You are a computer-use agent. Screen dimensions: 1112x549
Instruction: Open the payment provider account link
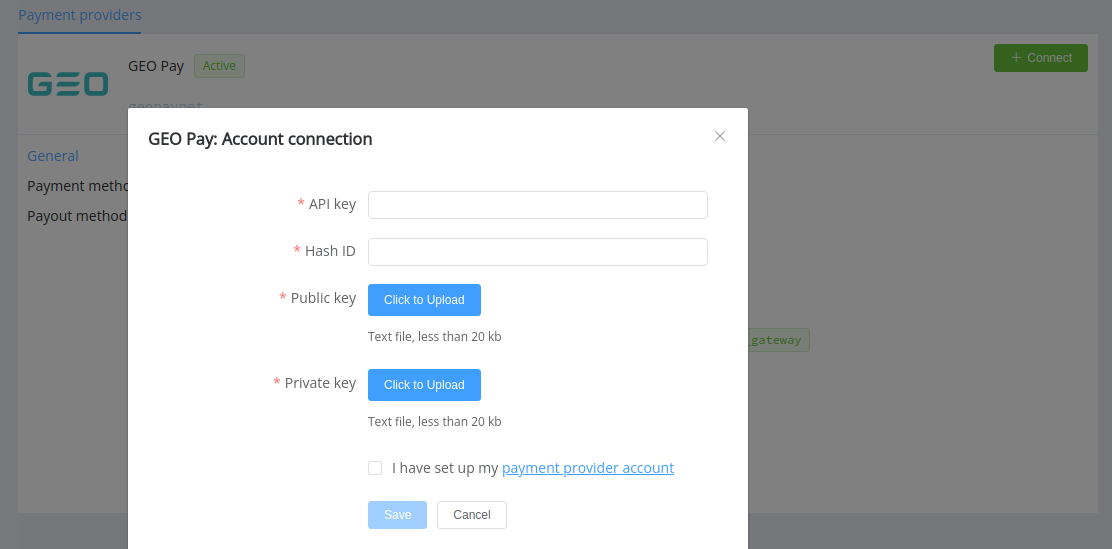pos(588,468)
